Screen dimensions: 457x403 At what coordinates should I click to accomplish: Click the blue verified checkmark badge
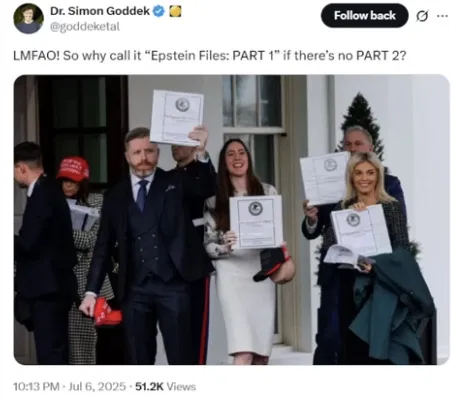pyautogui.click(x=159, y=11)
